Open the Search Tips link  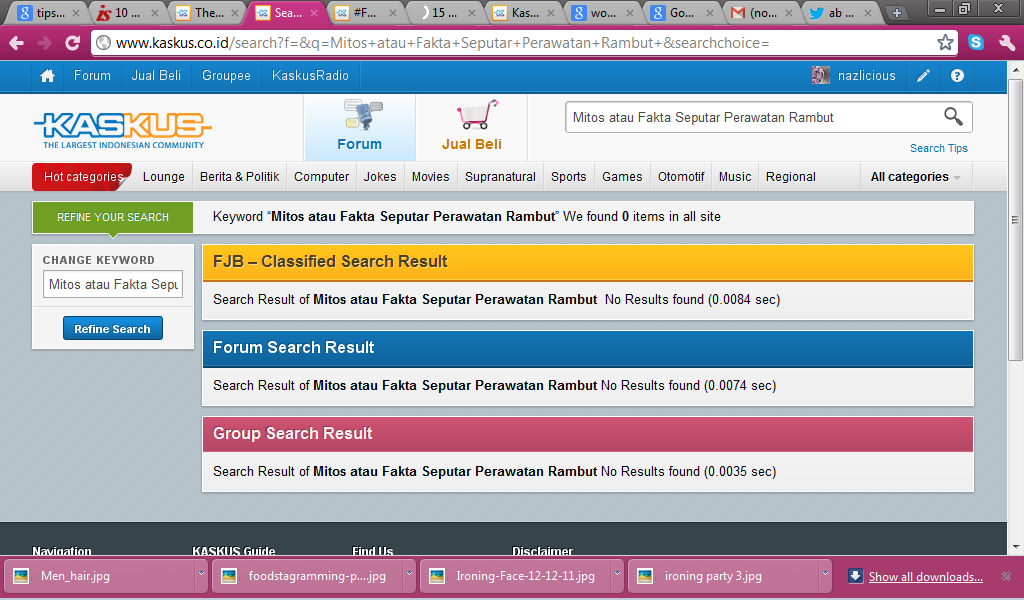tap(938, 148)
